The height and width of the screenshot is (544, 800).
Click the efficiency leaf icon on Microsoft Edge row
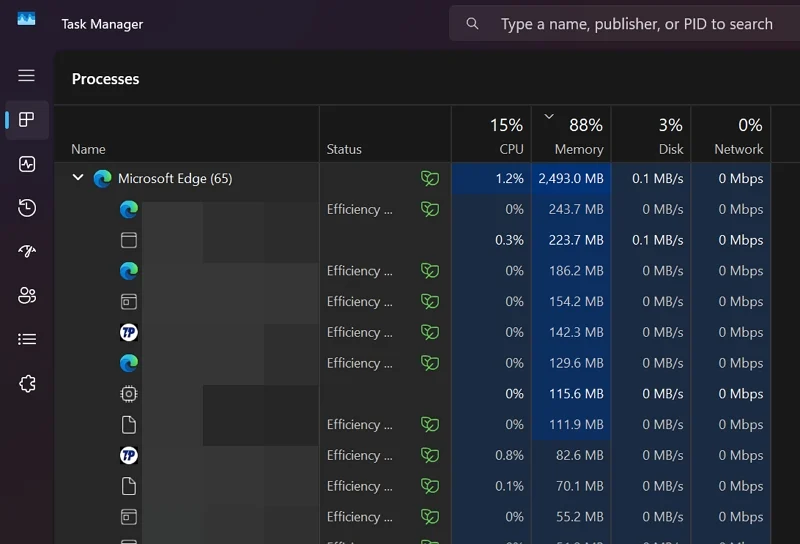[430, 179]
